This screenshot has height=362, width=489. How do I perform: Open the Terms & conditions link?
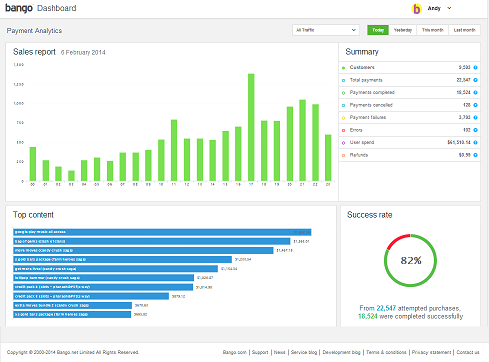point(386,352)
